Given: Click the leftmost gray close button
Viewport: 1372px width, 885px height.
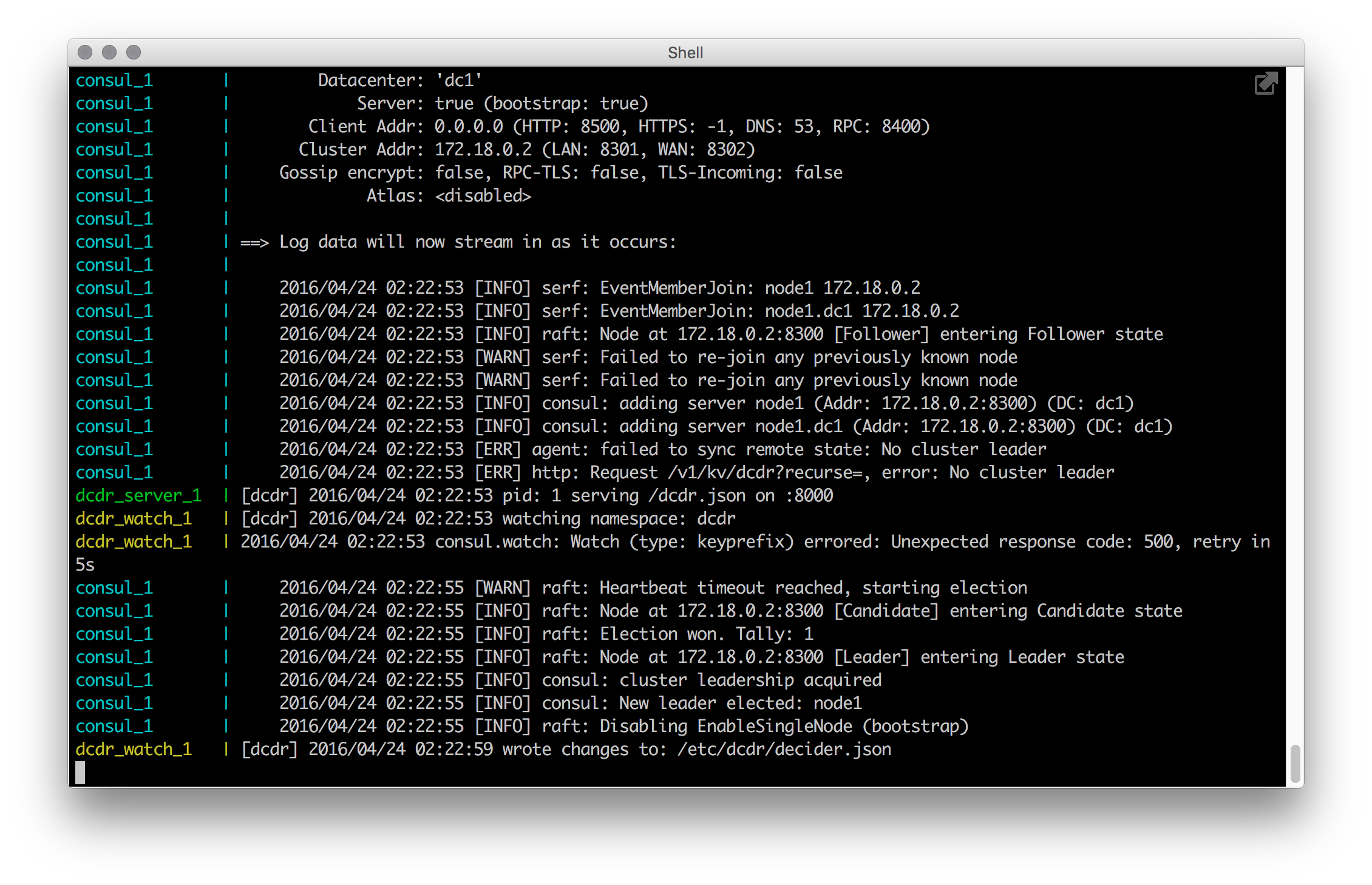Looking at the screenshot, I should [x=86, y=53].
